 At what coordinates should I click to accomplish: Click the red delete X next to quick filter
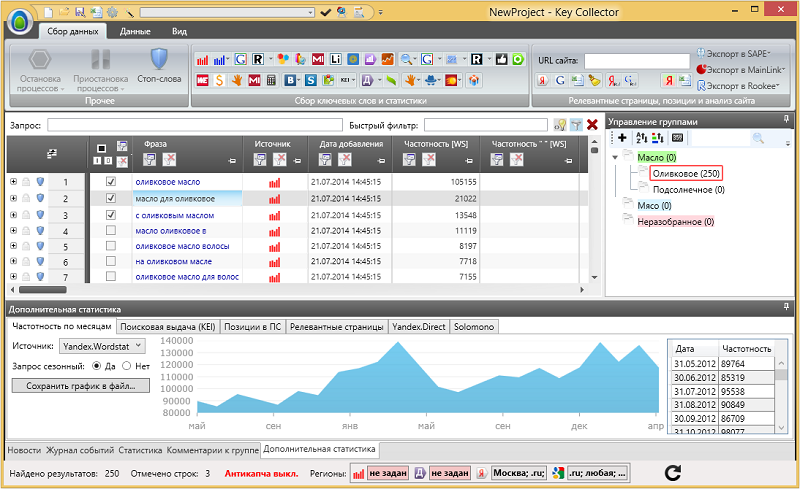point(592,125)
